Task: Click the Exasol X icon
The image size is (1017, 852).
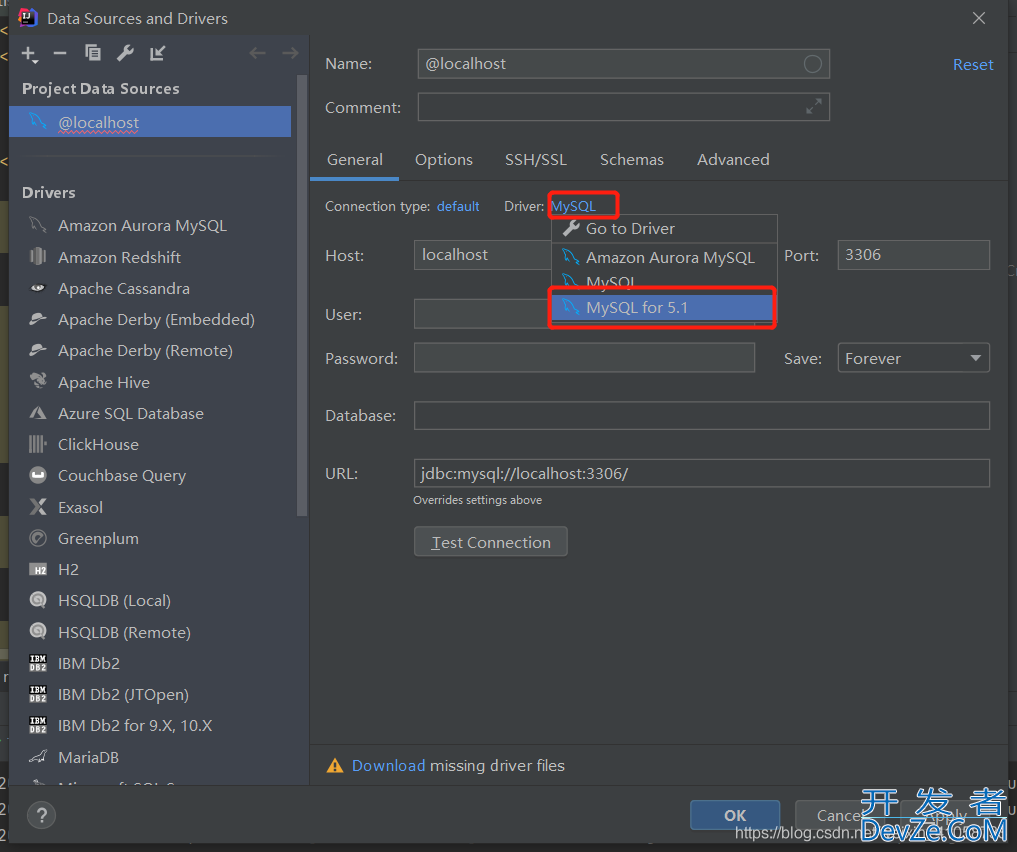Action: (x=38, y=507)
